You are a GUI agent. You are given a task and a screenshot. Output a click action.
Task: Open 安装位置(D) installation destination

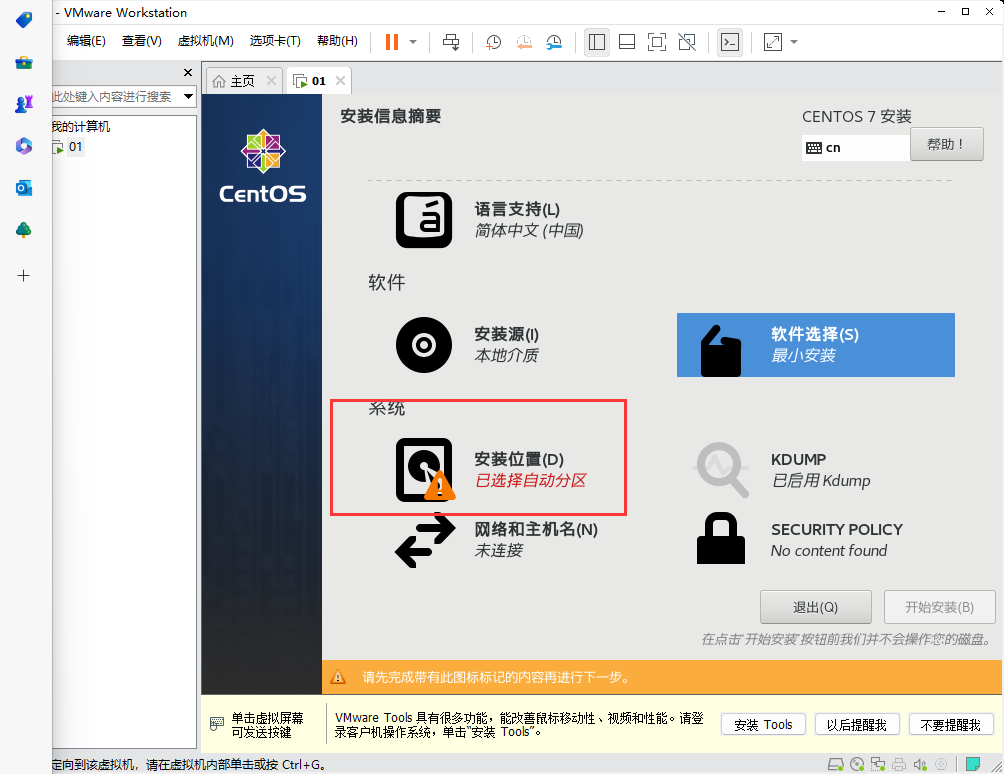492,469
